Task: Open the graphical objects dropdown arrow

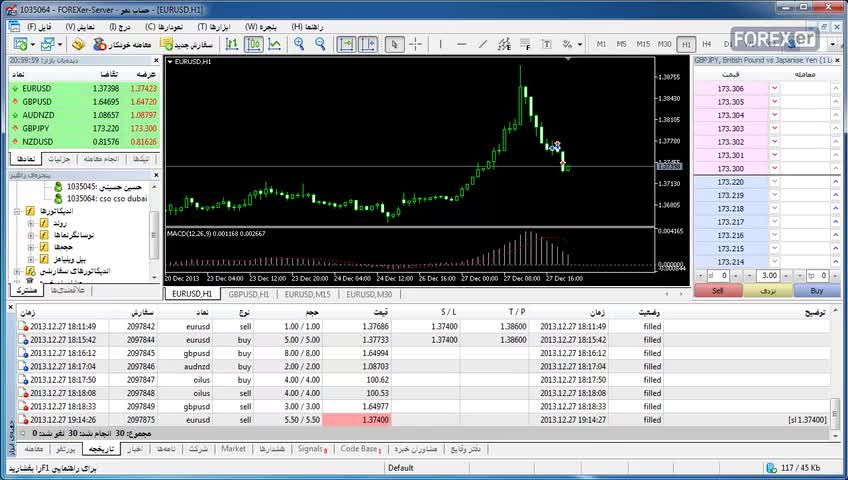Action: coord(580,44)
